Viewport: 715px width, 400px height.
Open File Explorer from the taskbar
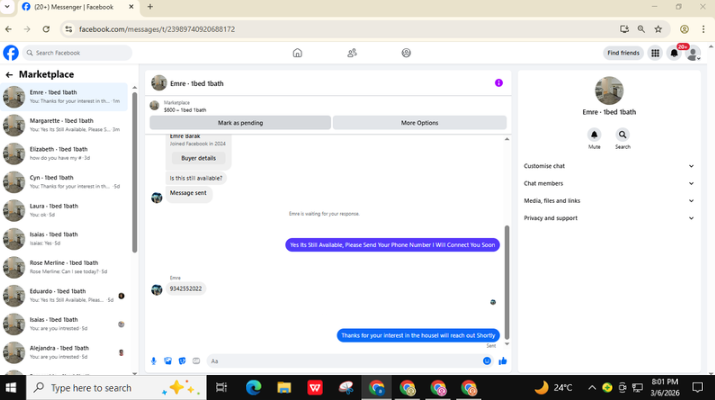[x=284, y=388]
